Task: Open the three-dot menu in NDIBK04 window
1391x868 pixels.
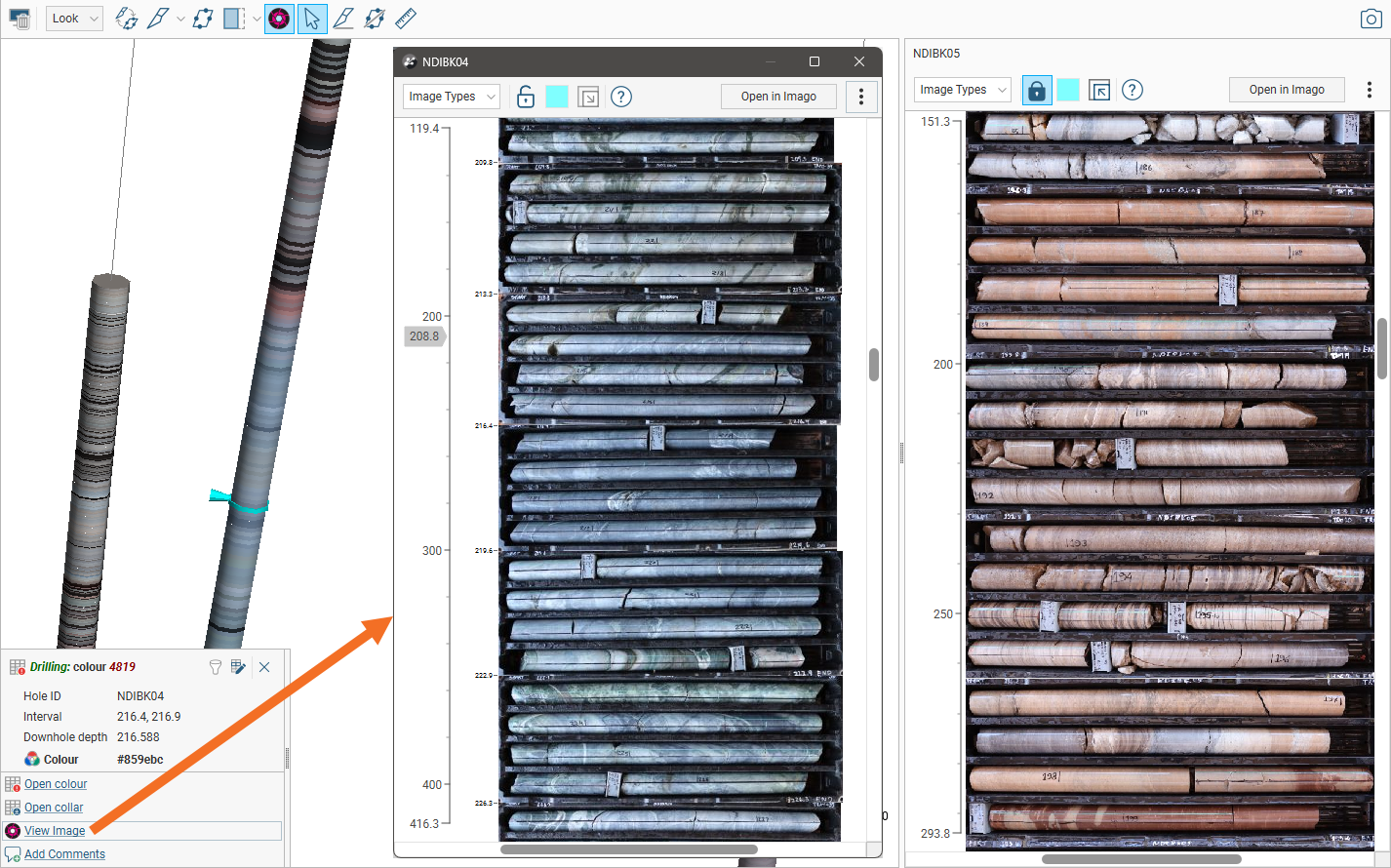Action: (860, 97)
